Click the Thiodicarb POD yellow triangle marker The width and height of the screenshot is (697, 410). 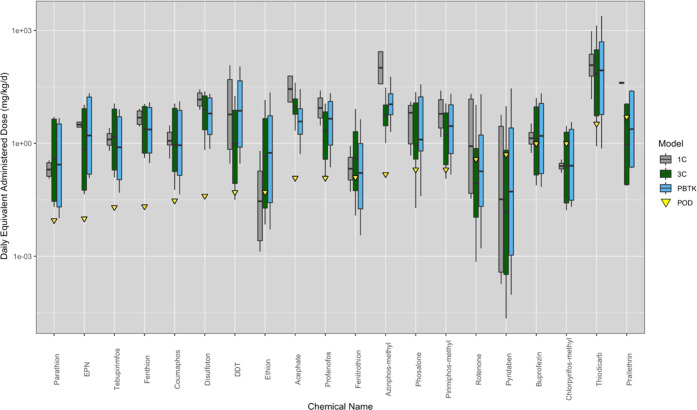(597, 124)
